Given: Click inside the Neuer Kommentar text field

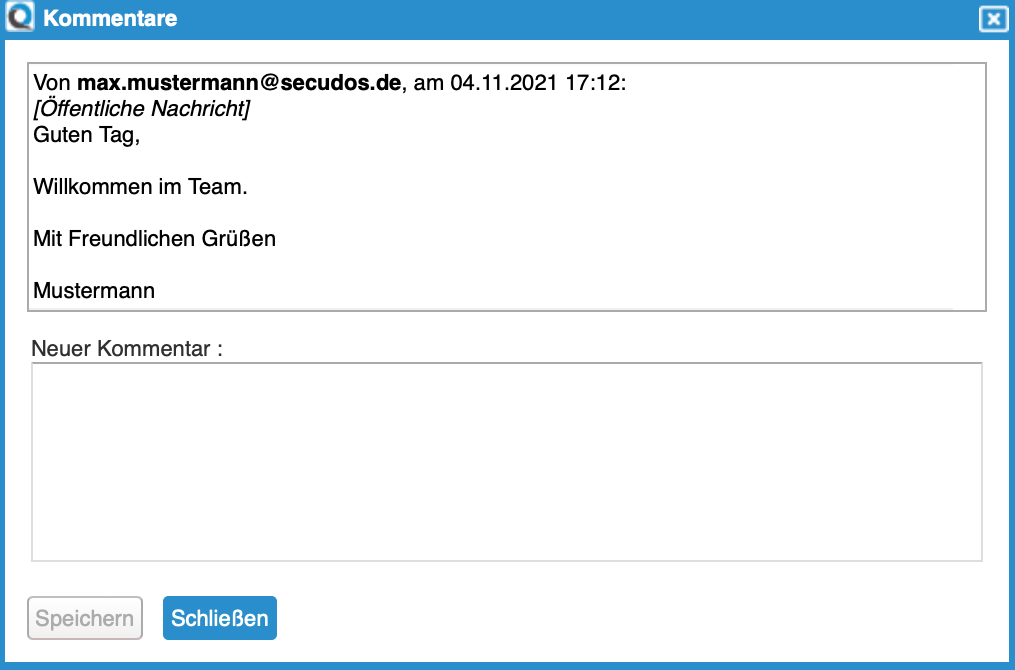Looking at the screenshot, I should tap(507, 462).
